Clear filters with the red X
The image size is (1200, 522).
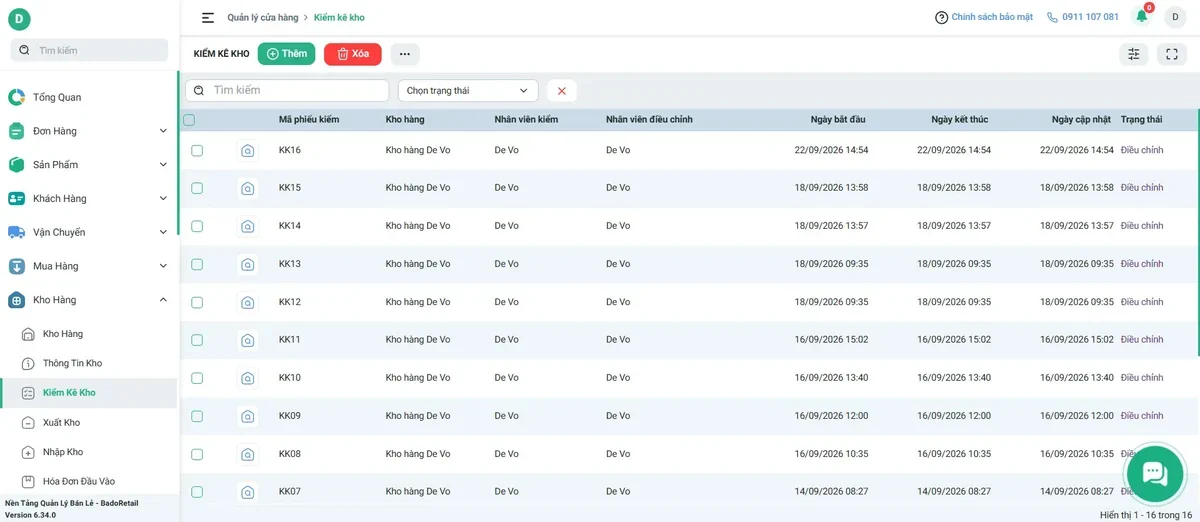tap(562, 91)
